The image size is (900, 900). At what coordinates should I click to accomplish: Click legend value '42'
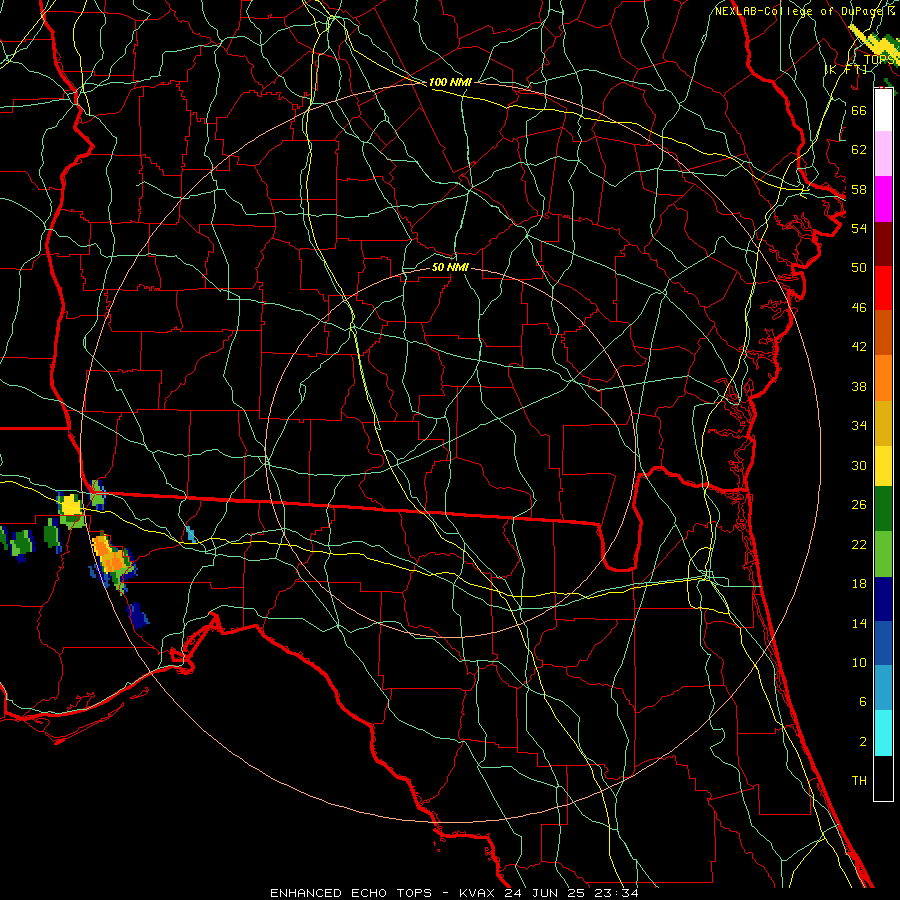pos(859,347)
